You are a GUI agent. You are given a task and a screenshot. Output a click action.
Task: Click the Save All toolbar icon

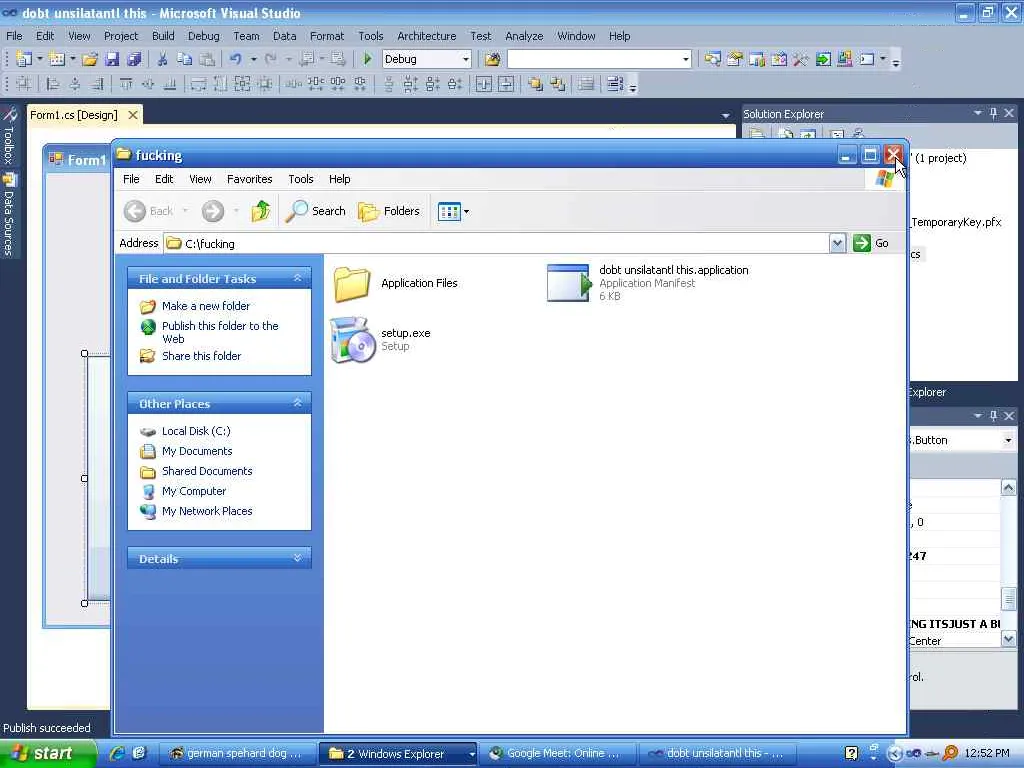[134, 59]
